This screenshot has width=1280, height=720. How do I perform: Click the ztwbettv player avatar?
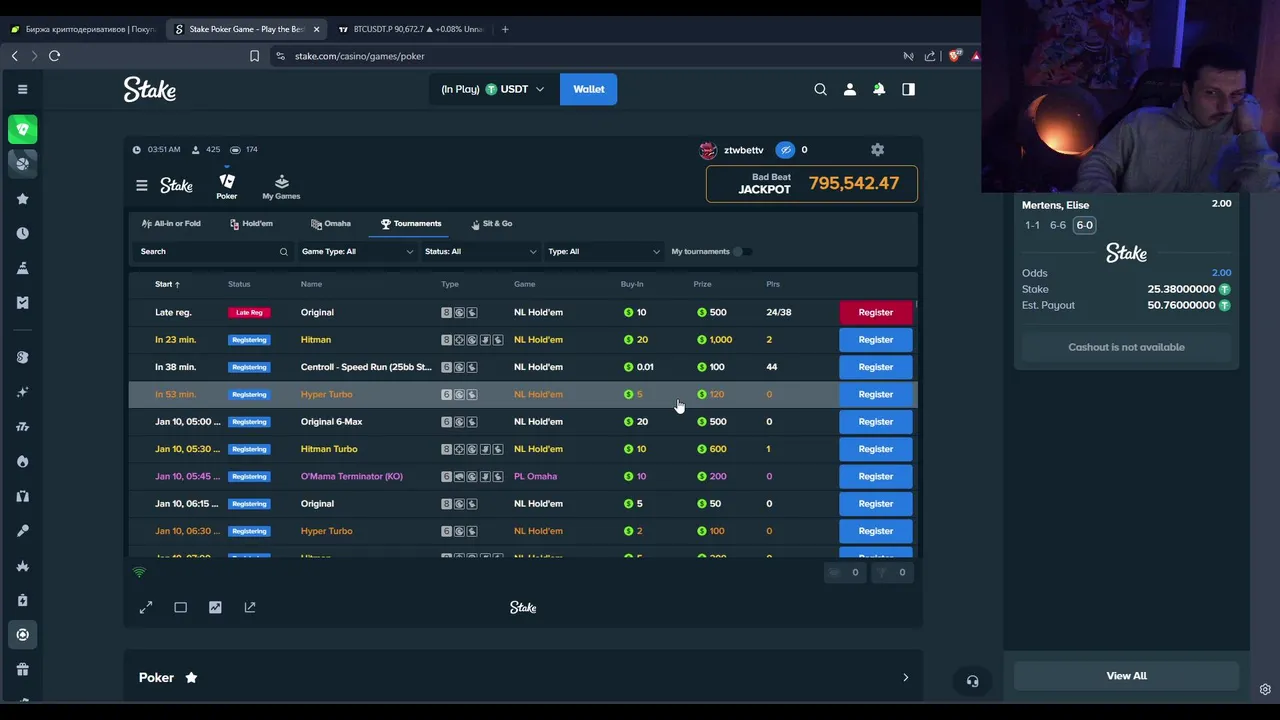coord(708,150)
